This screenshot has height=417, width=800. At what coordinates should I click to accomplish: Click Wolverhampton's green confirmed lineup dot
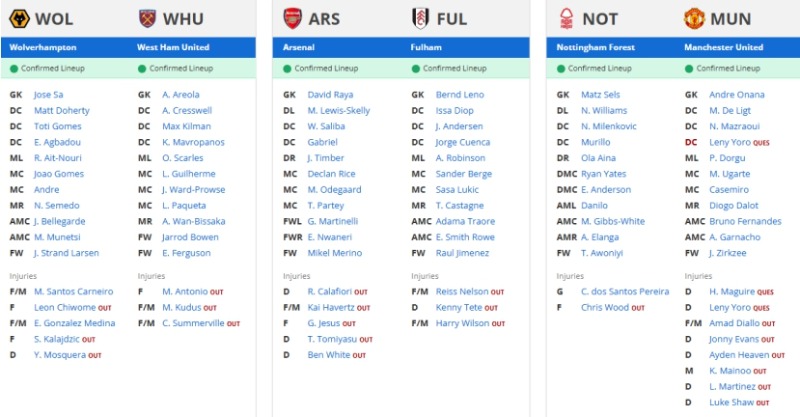click(14, 69)
